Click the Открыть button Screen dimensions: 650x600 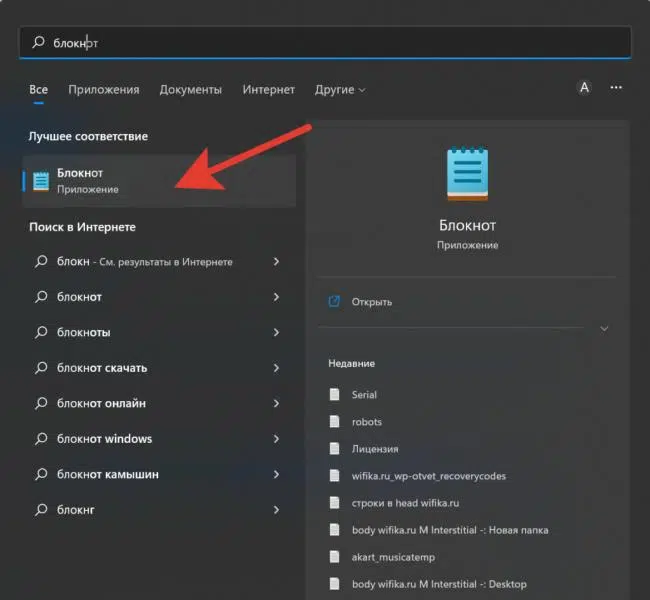(x=371, y=301)
